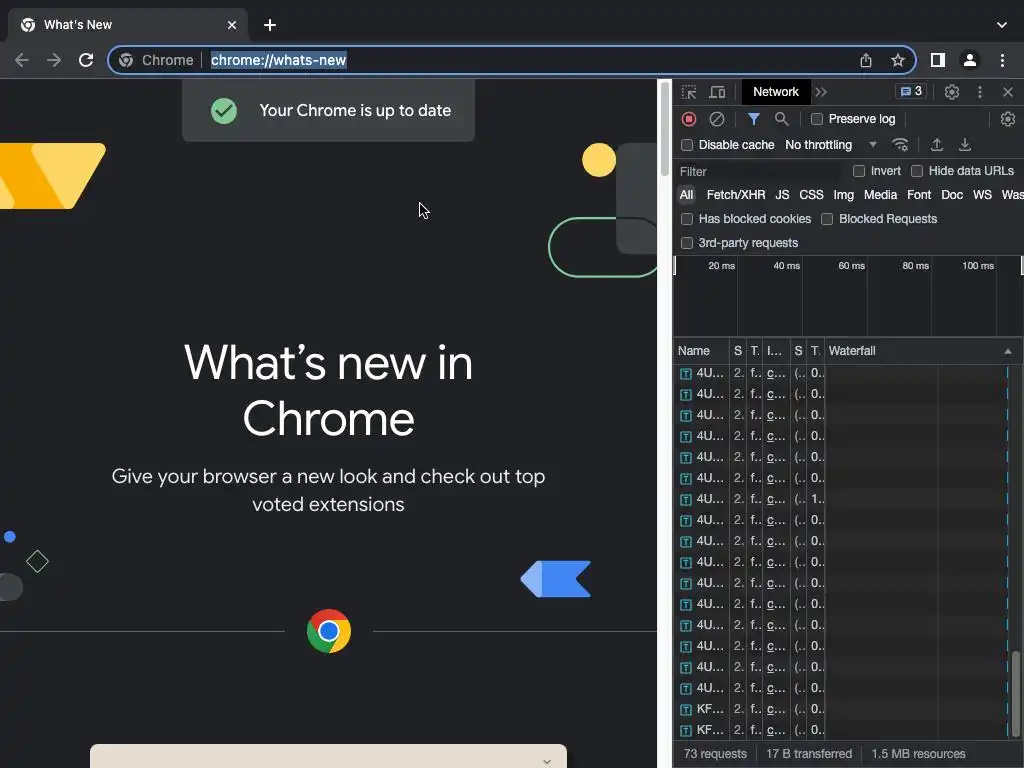The image size is (1024, 768).
Task: Click the 60 ms timeline overview marker
Action: click(852, 266)
